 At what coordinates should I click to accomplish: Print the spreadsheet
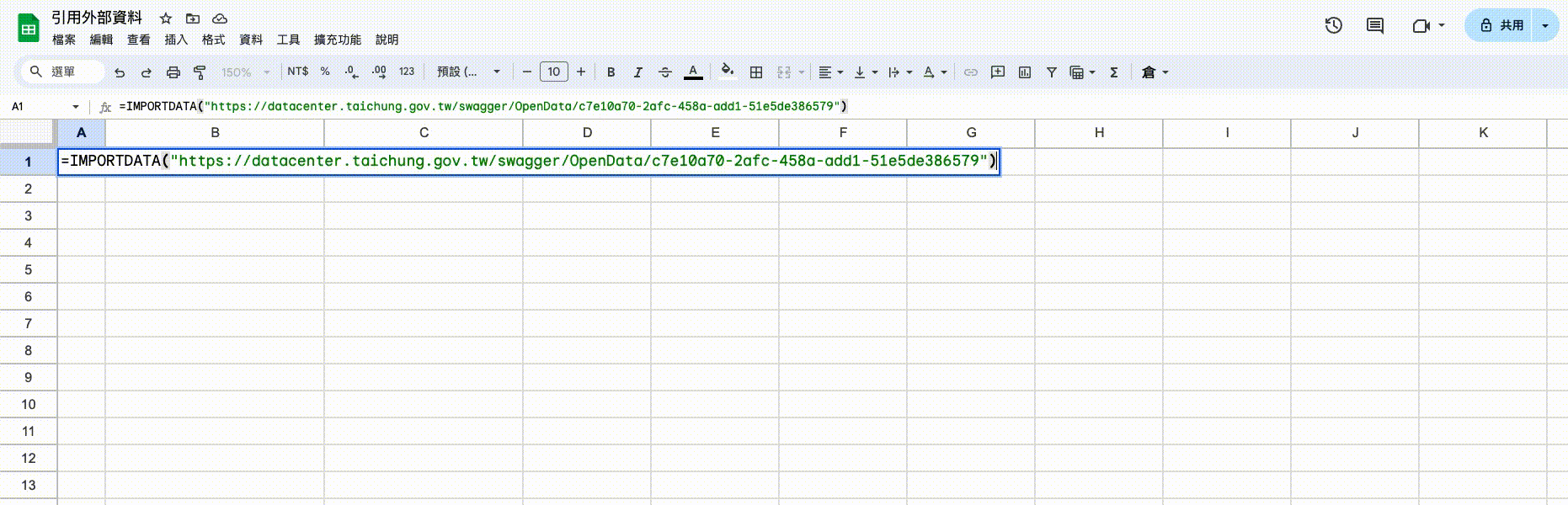click(x=173, y=72)
